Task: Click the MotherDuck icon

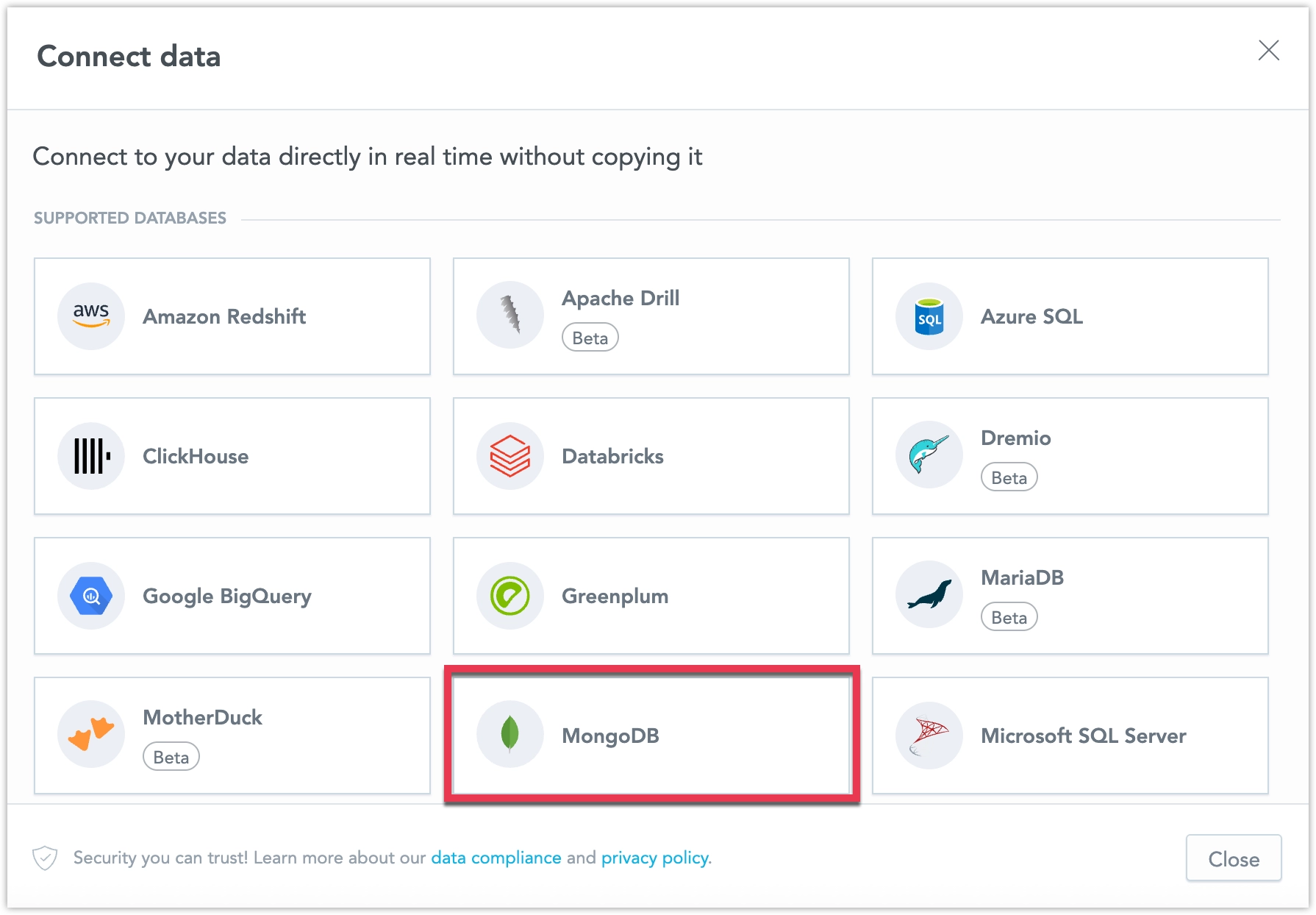Action: click(x=90, y=733)
